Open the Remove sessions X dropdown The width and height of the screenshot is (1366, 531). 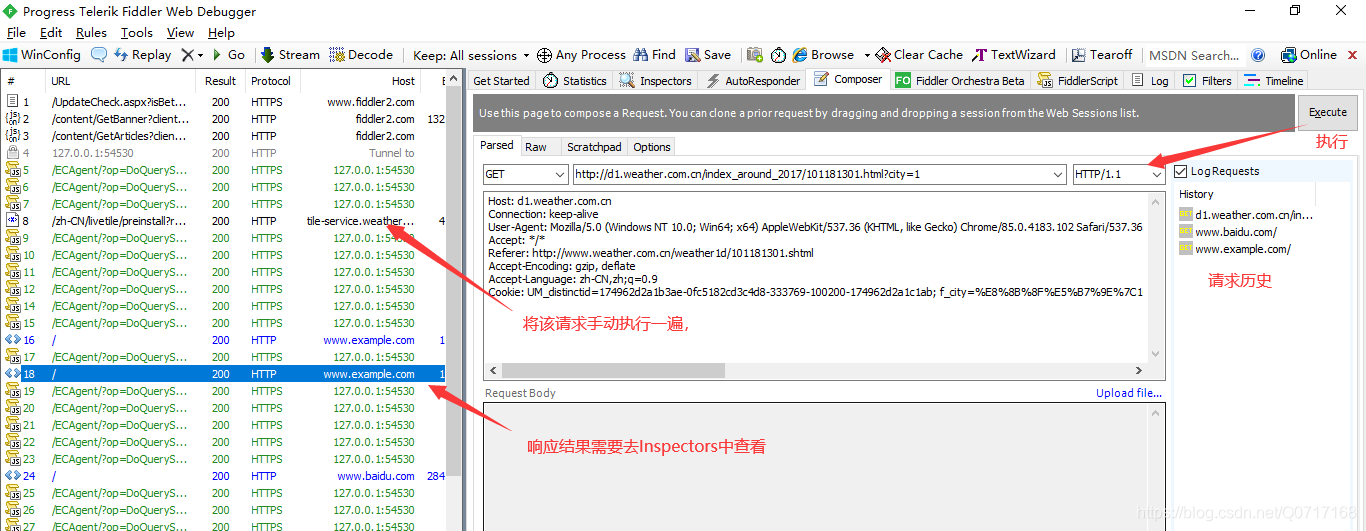pos(193,55)
